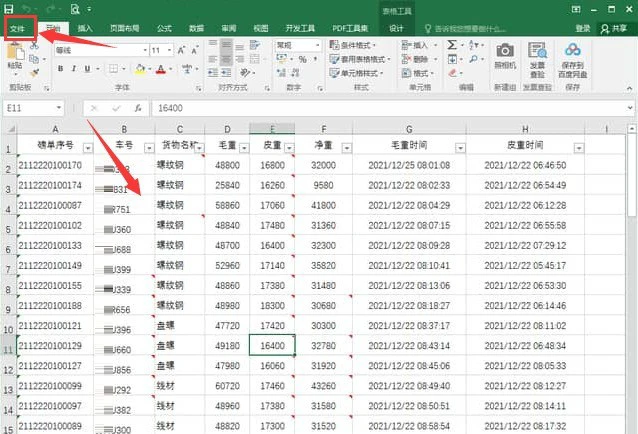Switch to the 公式 (Formulas) tab
The height and width of the screenshot is (434, 638).
[x=164, y=28]
